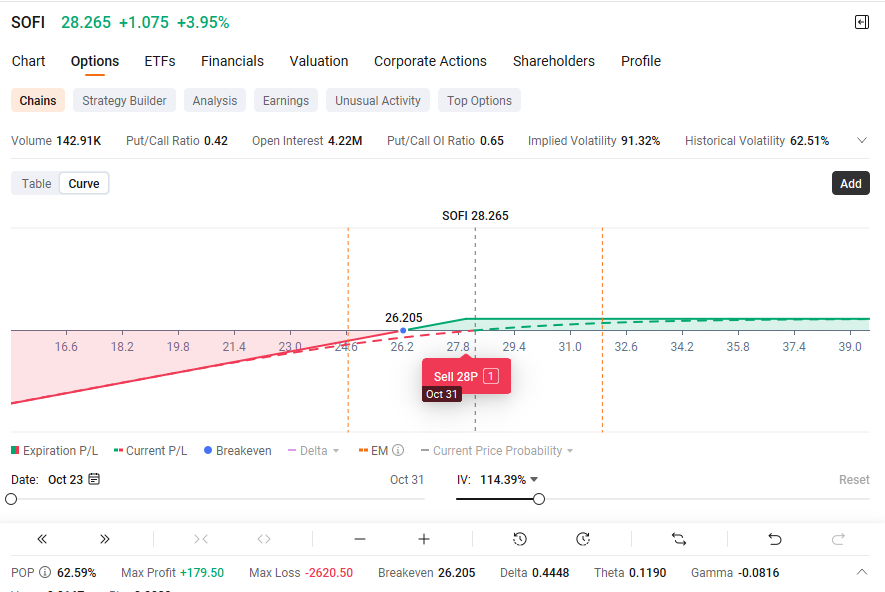Click the Oct 31 expiration label by slider

click(406, 479)
